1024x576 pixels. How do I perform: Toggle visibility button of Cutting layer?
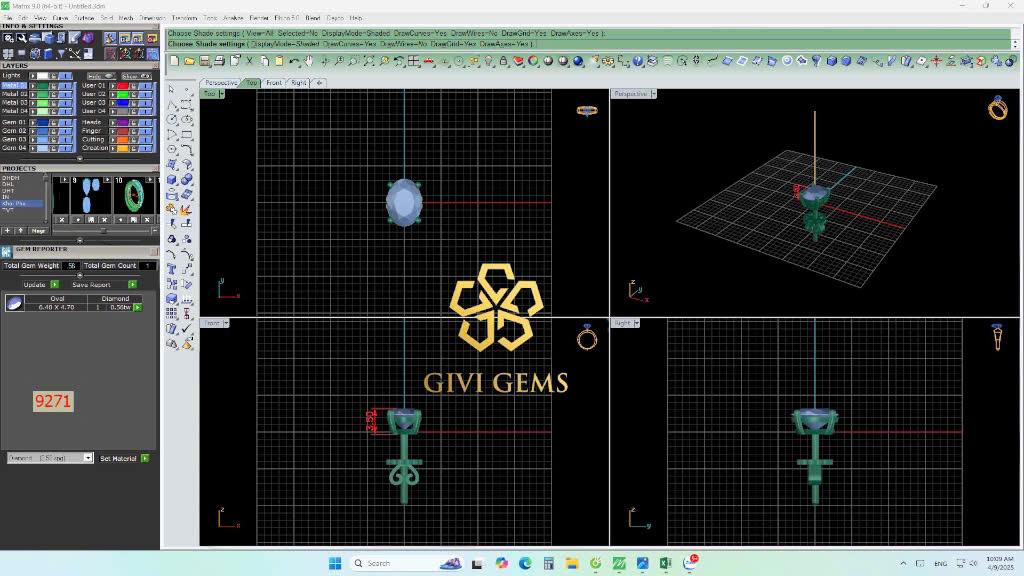(145, 140)
